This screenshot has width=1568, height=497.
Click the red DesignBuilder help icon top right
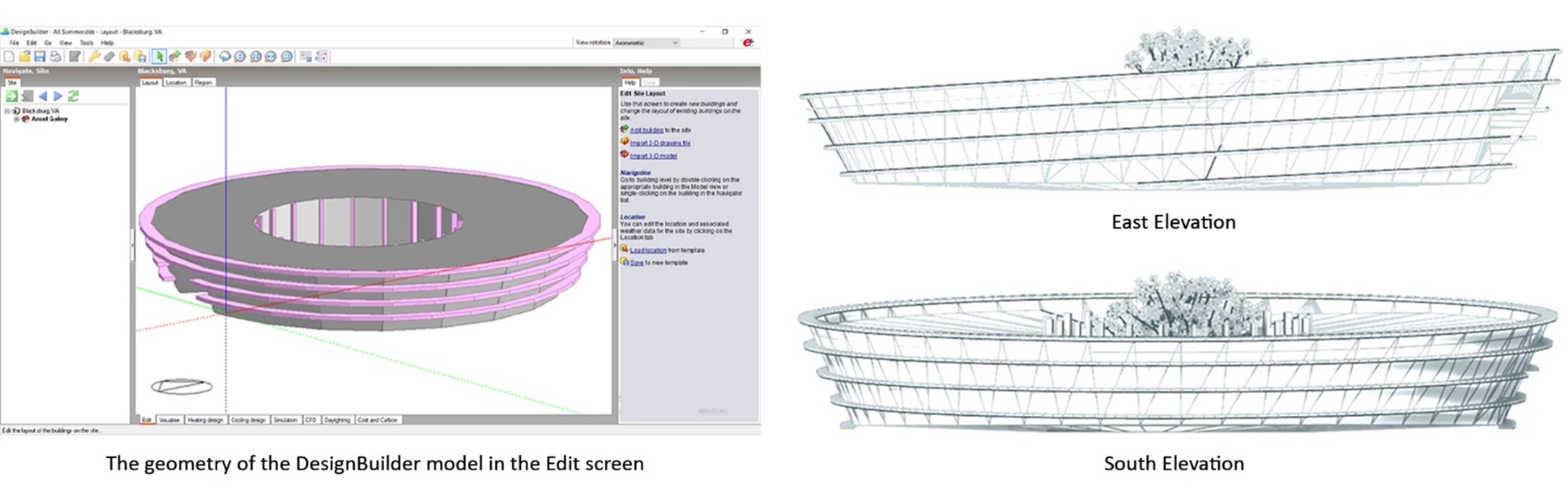(x=748, y=43)
